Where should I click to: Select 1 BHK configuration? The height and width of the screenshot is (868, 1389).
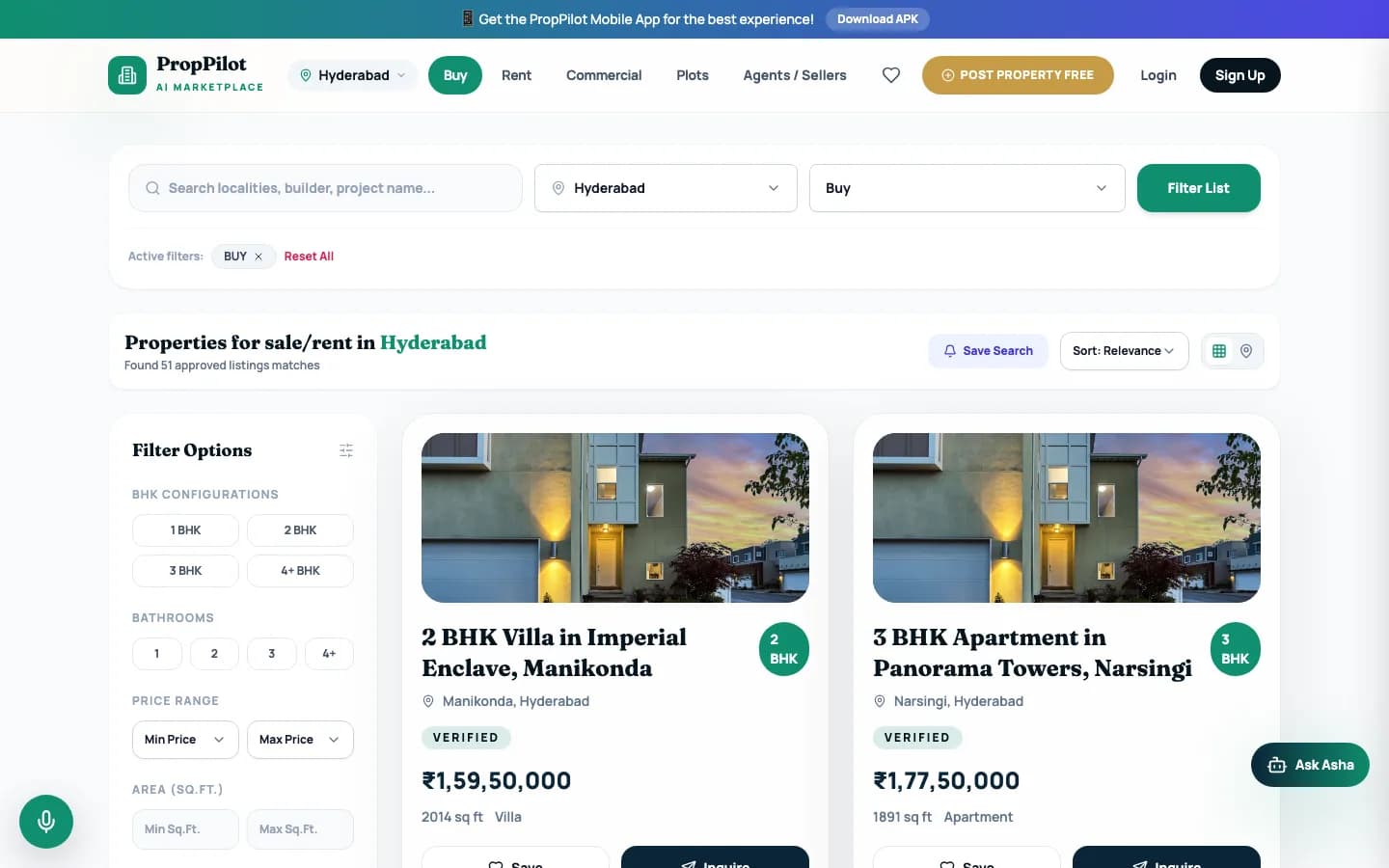coord(185,530)
